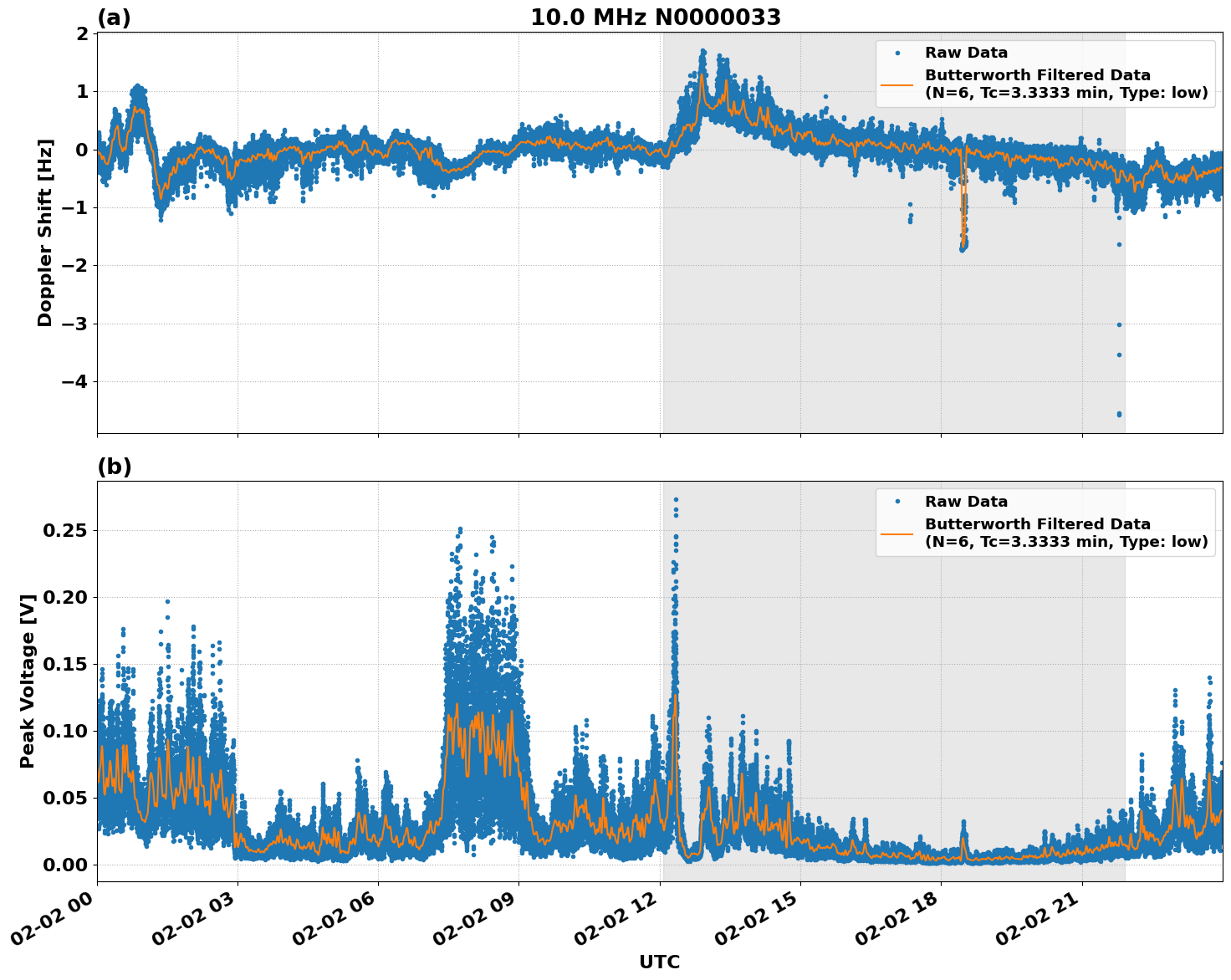
Task: Select the panel label (b)
Action: click(115, 467)
